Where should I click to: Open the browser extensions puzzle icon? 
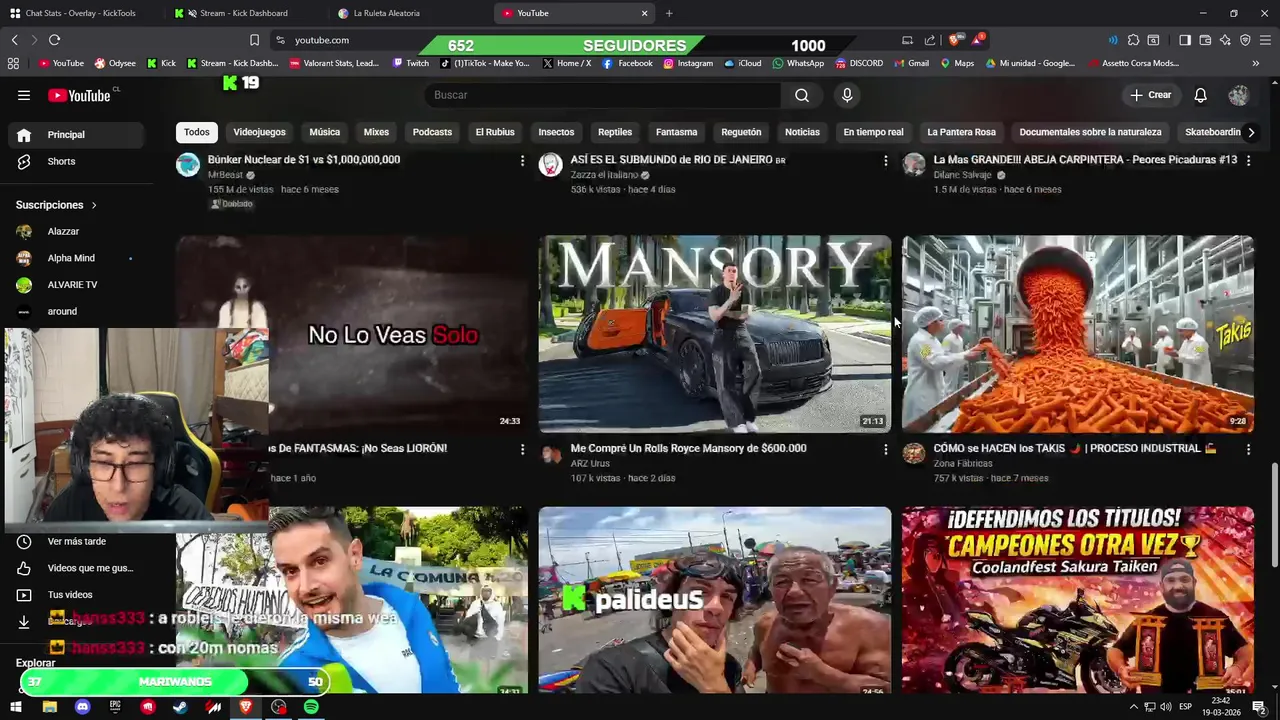pos(1133,40)
